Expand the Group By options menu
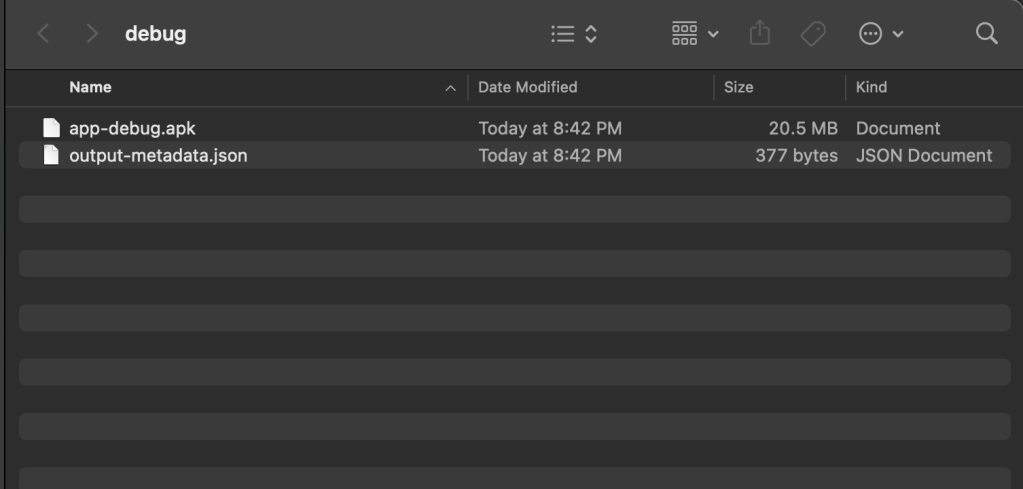The width and height of the screenshot is (1023, 489). click(694, 34)
